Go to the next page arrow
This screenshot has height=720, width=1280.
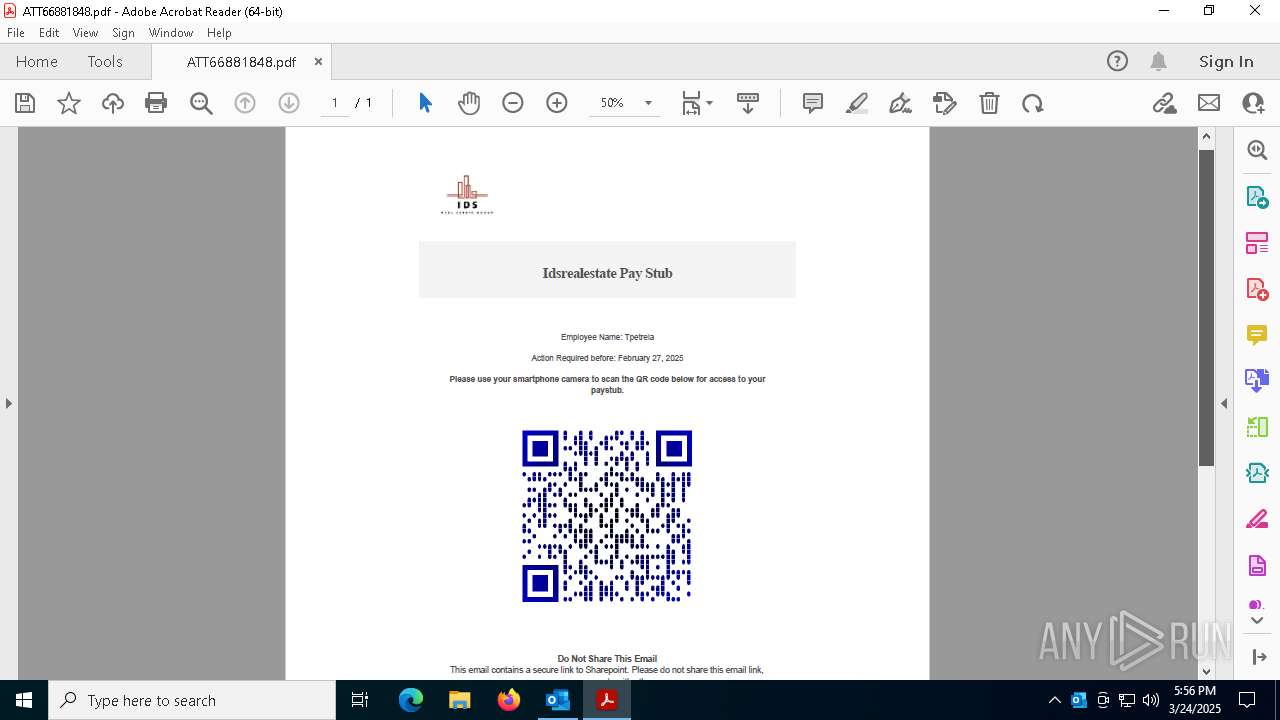click(x=289, y=103)
